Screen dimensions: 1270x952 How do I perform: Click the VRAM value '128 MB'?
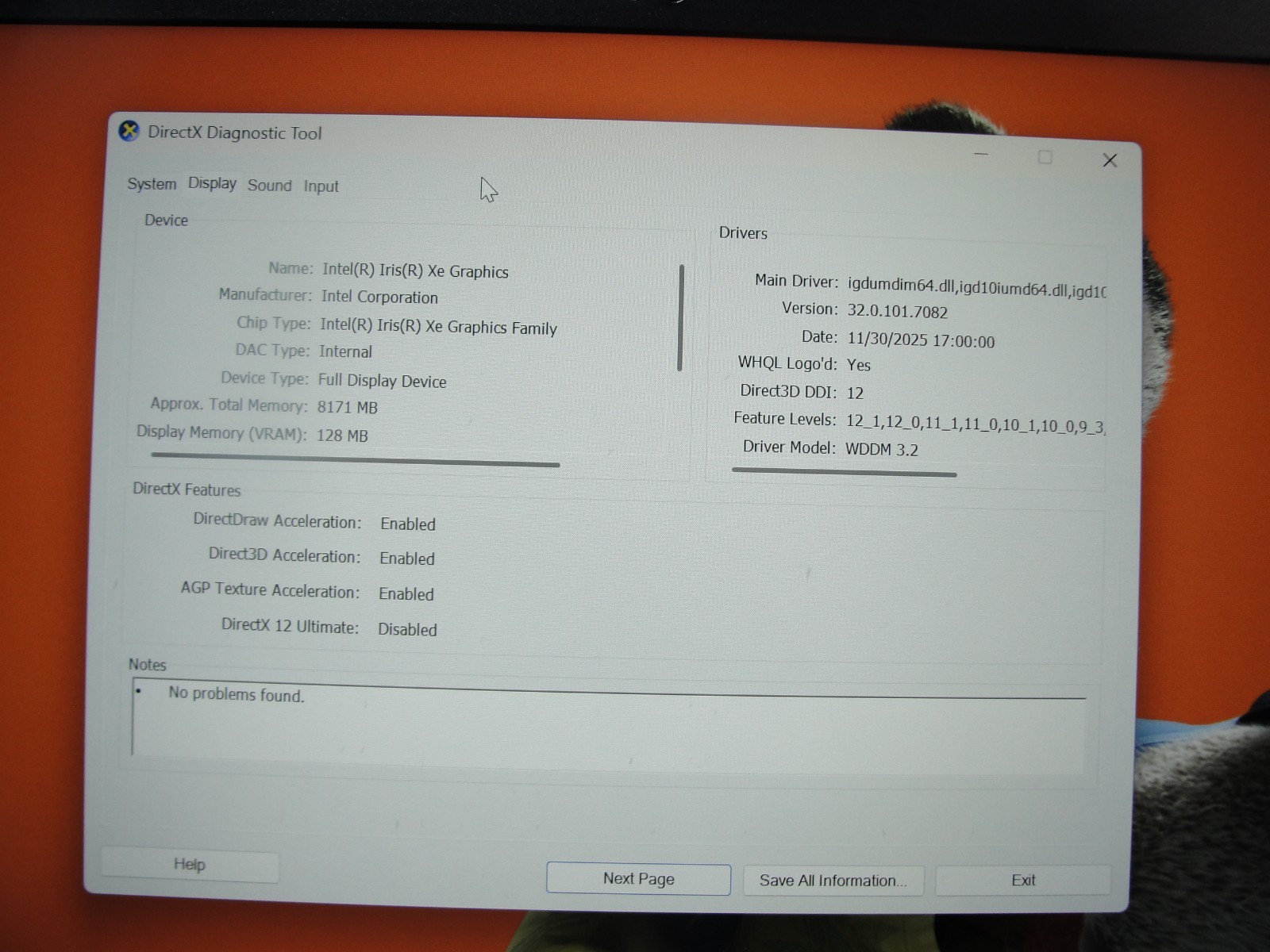(342, 436)
